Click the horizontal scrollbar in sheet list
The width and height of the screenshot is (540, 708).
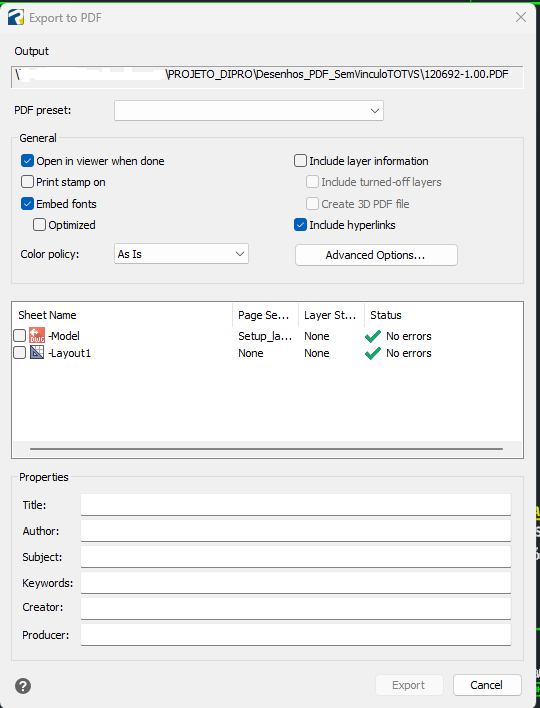[x=266, y=449]
